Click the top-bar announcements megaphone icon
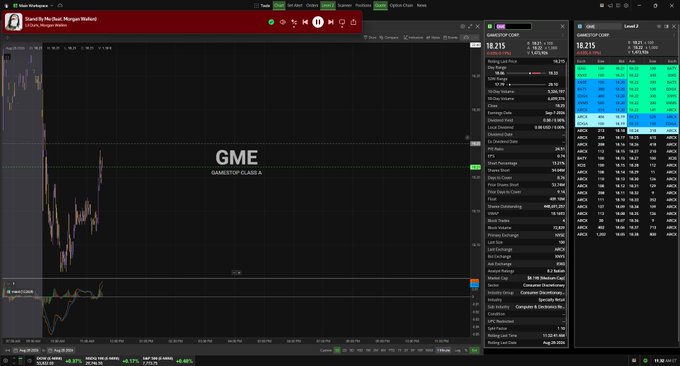 [610, 6]
